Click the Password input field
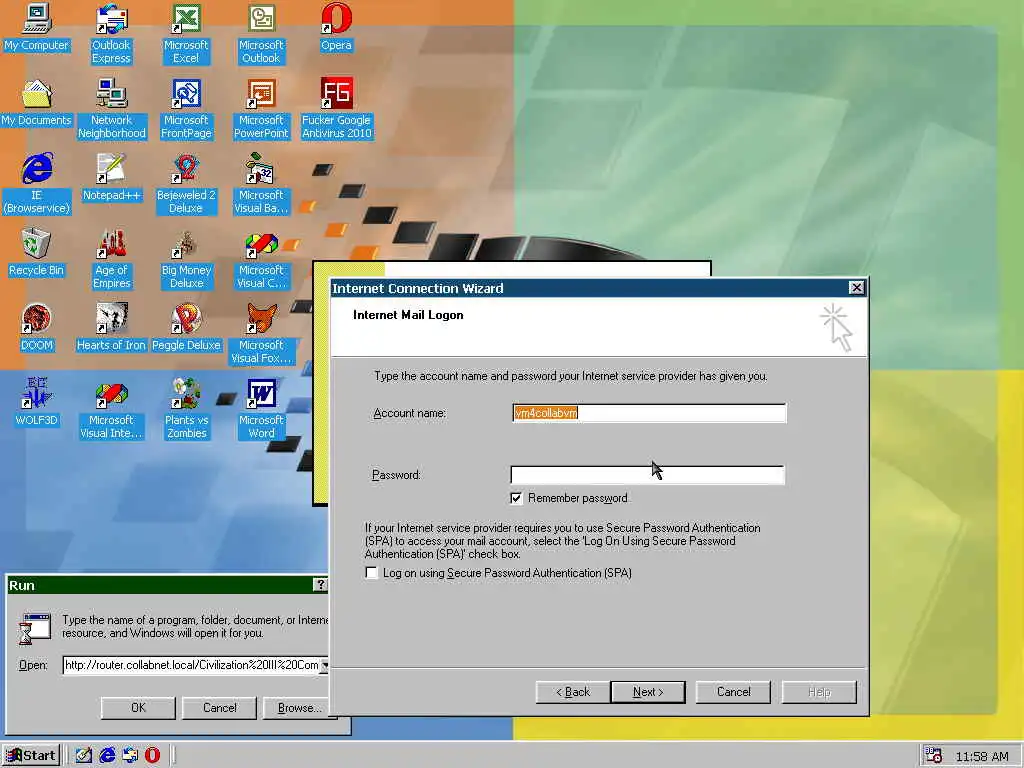 [647, 475]
